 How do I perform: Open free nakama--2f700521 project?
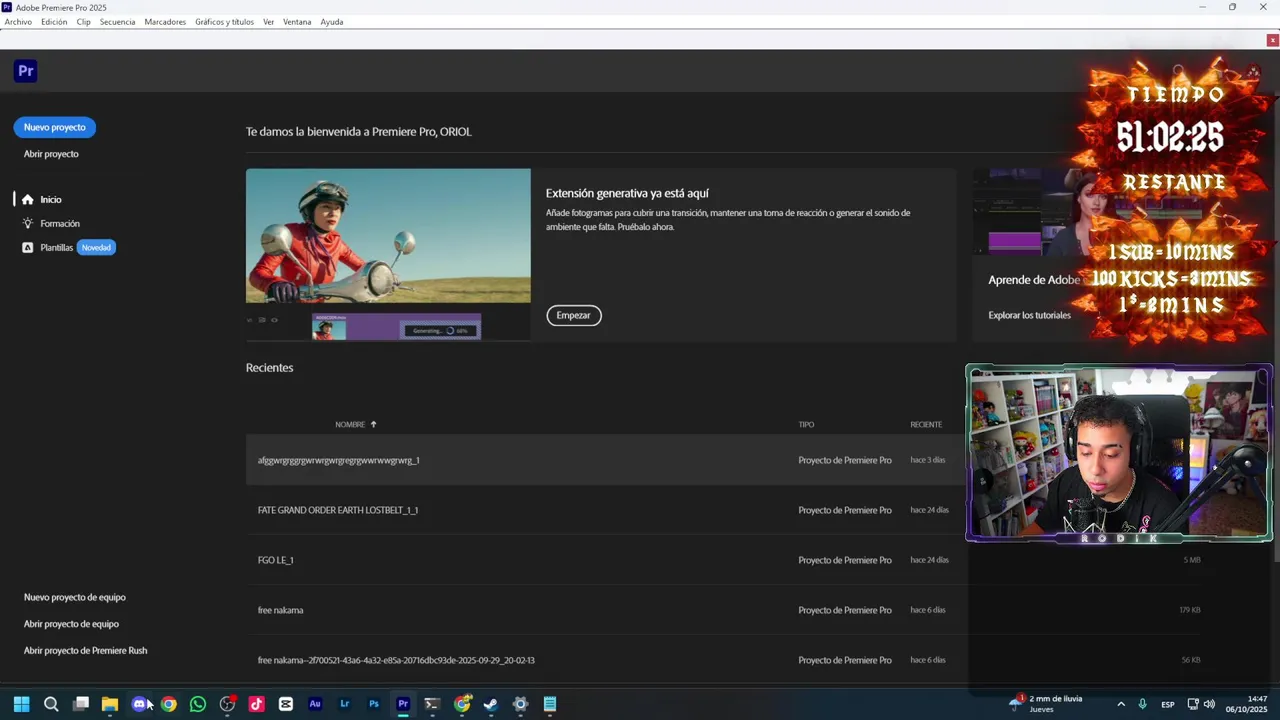[x=605, y=660]
